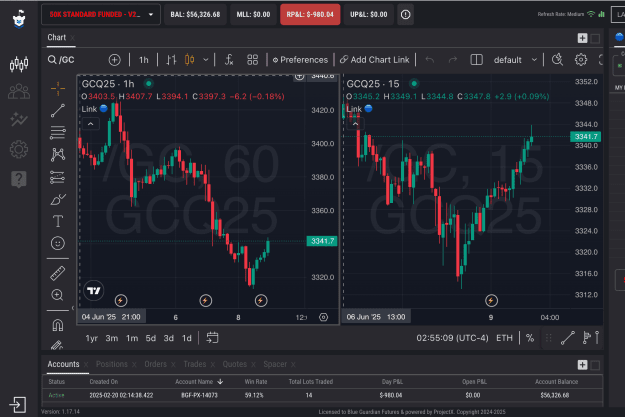Screen dimensions: 625x417
Task: Add a panel to the Accounts area
Action: pyautogui.click(x=582, y=365)
